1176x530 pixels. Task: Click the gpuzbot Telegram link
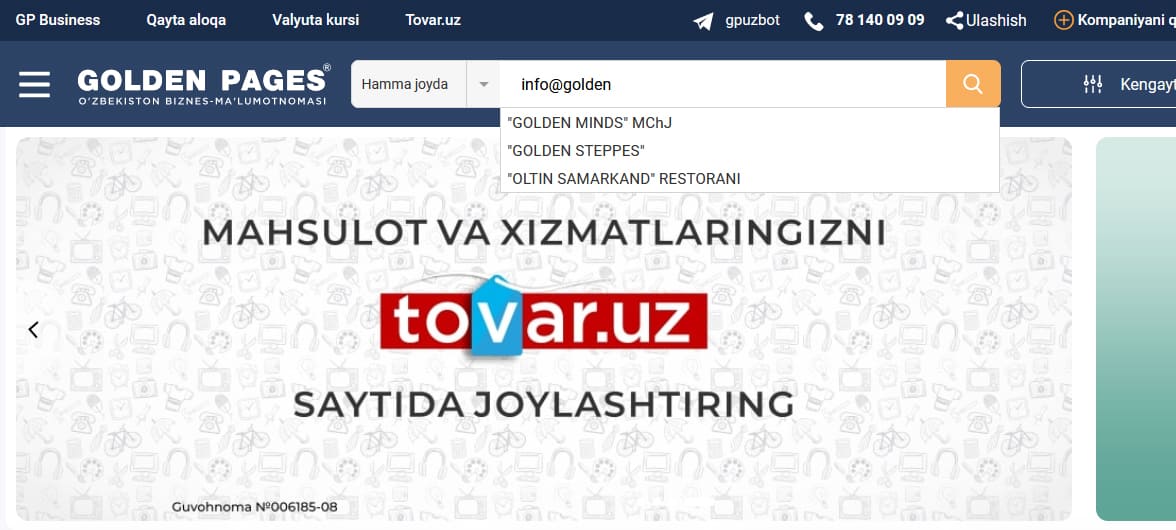point(752,20)
